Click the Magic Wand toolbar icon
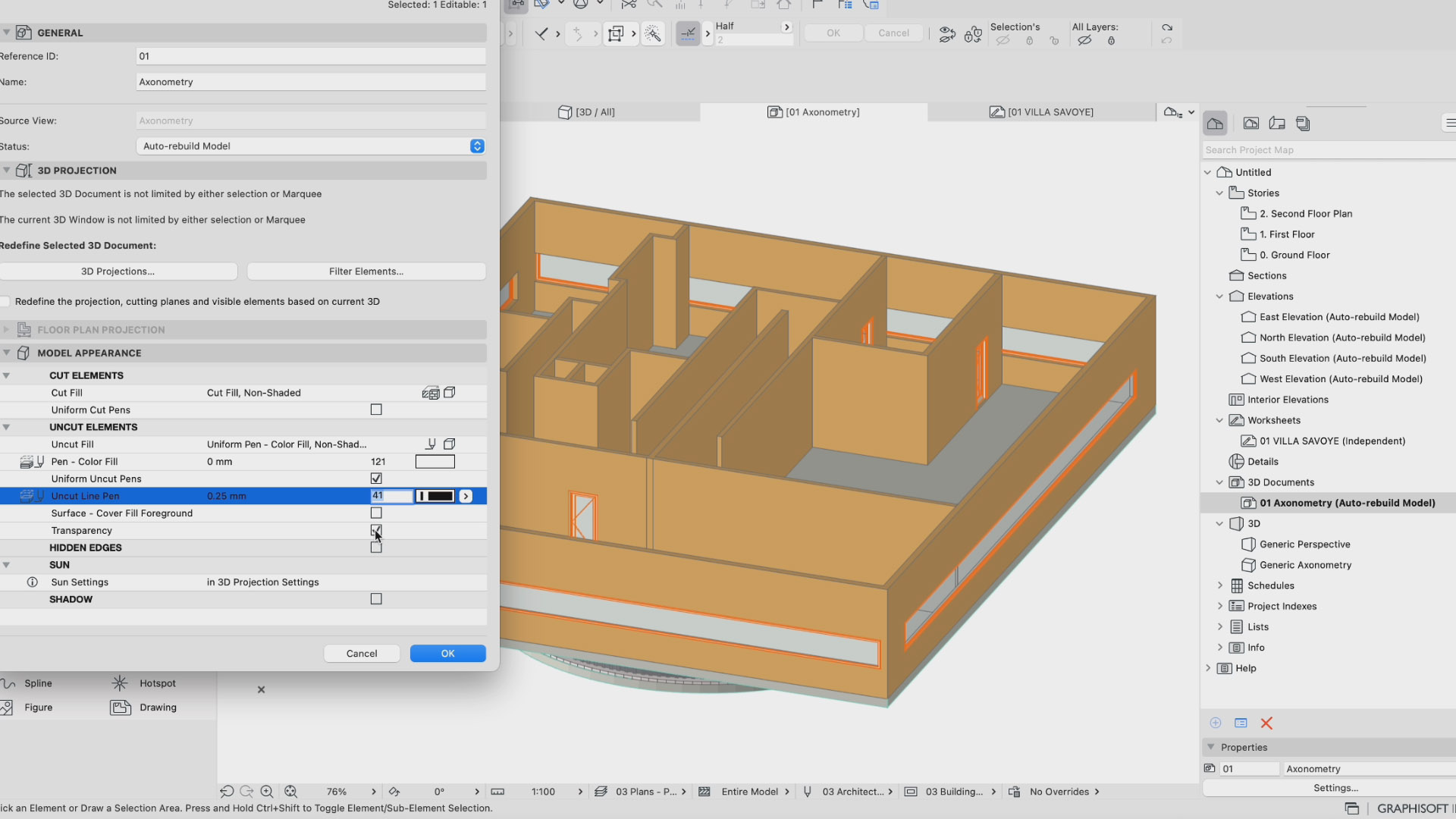1456x819 pixels. (653, 33)
